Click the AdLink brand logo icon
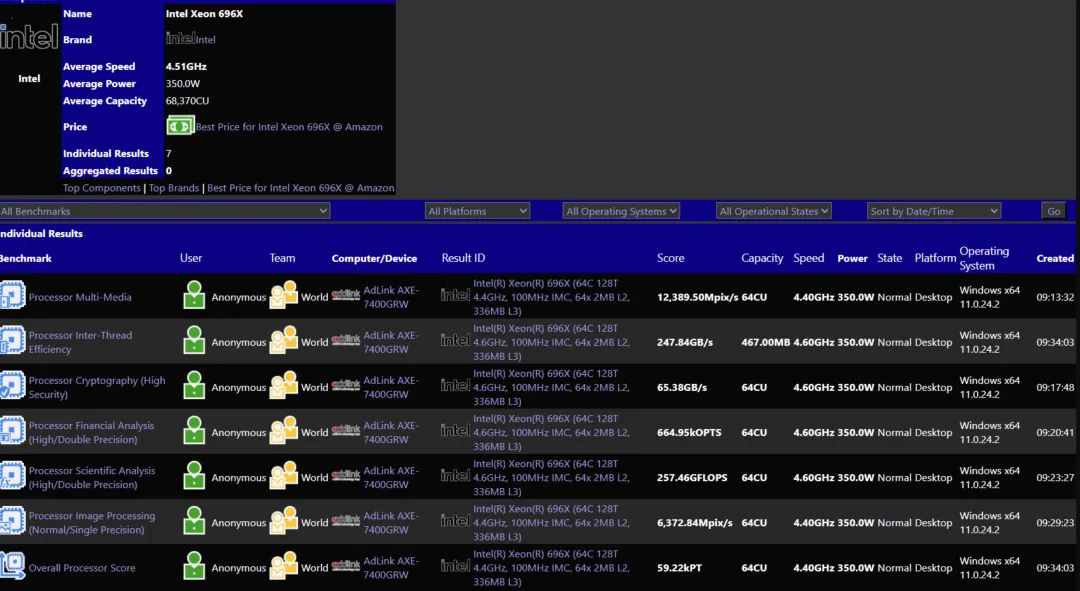The image size is (1080, 591). [345, 296]
